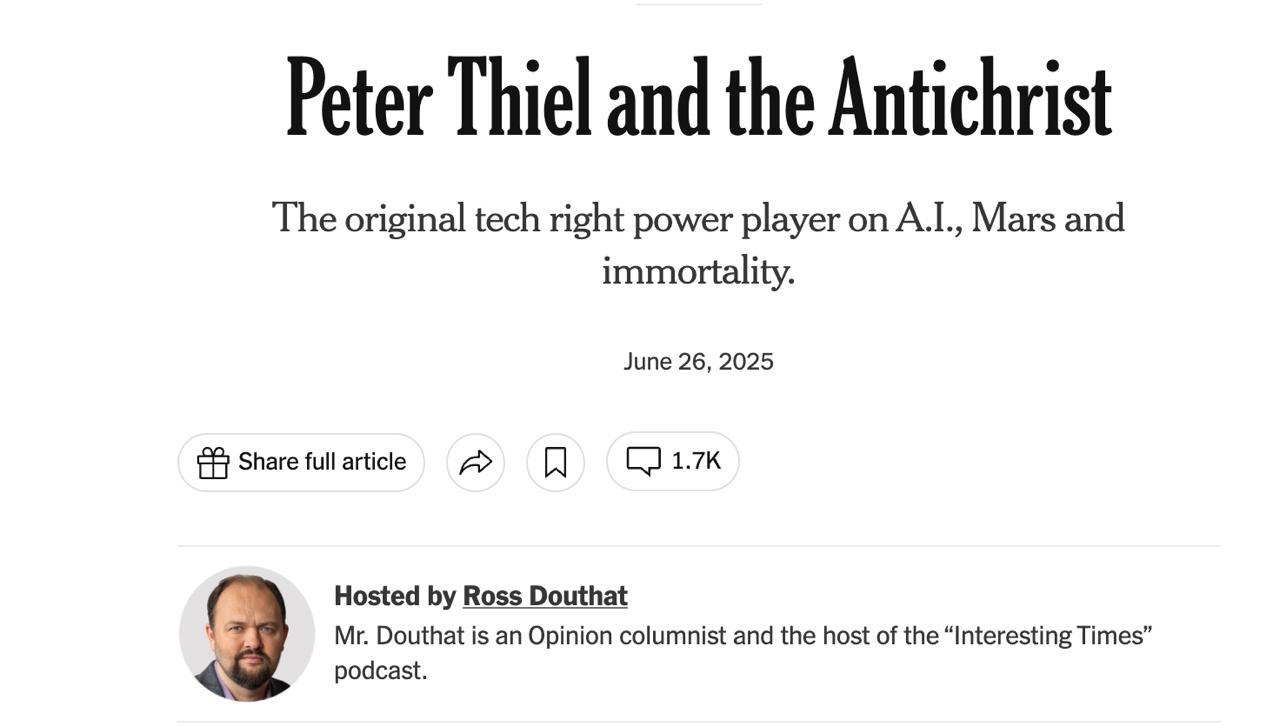Click the June 26, 2025 date
Screen dimensions: 1280x727
(698, 361)
